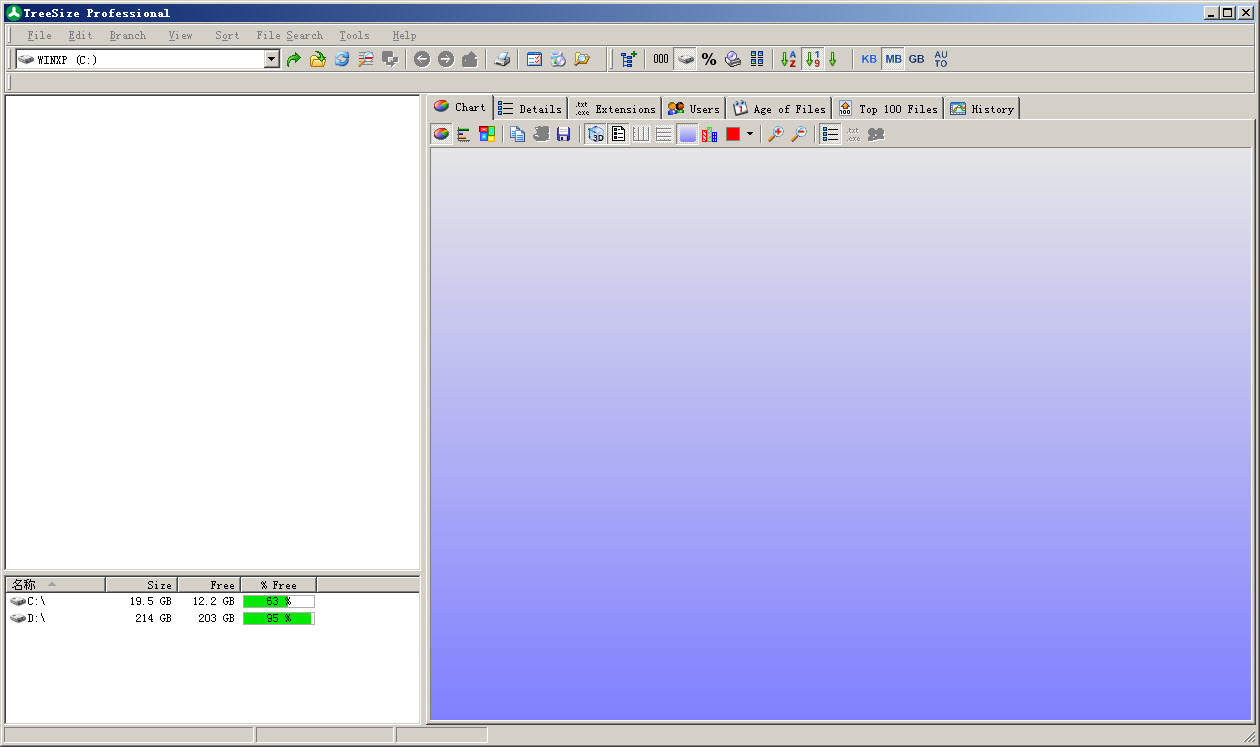Switch size unit to KB
Screen dimensions: 1260x747
point(869,60)
